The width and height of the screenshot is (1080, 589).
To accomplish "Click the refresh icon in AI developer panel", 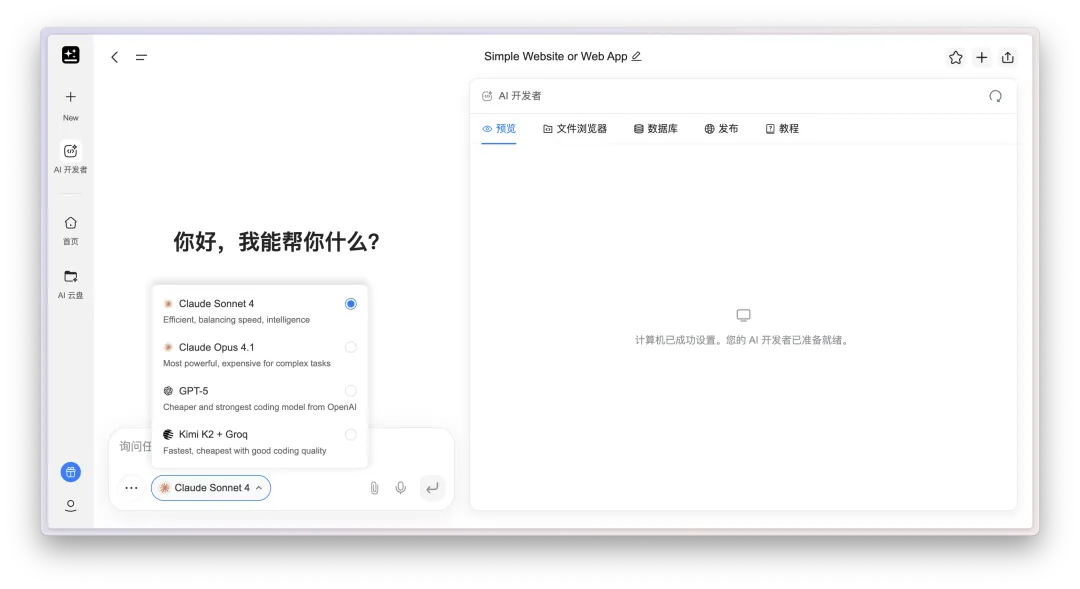I will pyautogui.click(x=995, y=96).
